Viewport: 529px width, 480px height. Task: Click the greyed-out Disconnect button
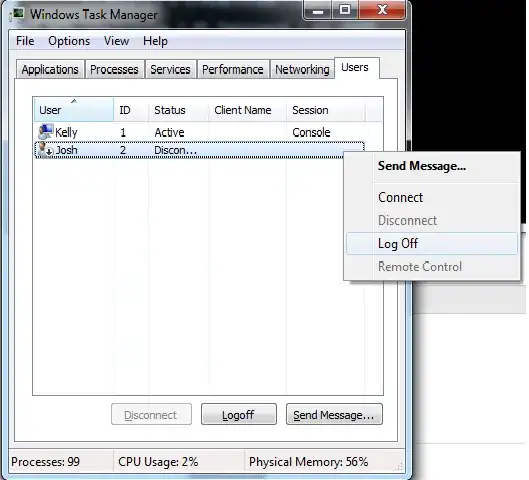(151, 414)
